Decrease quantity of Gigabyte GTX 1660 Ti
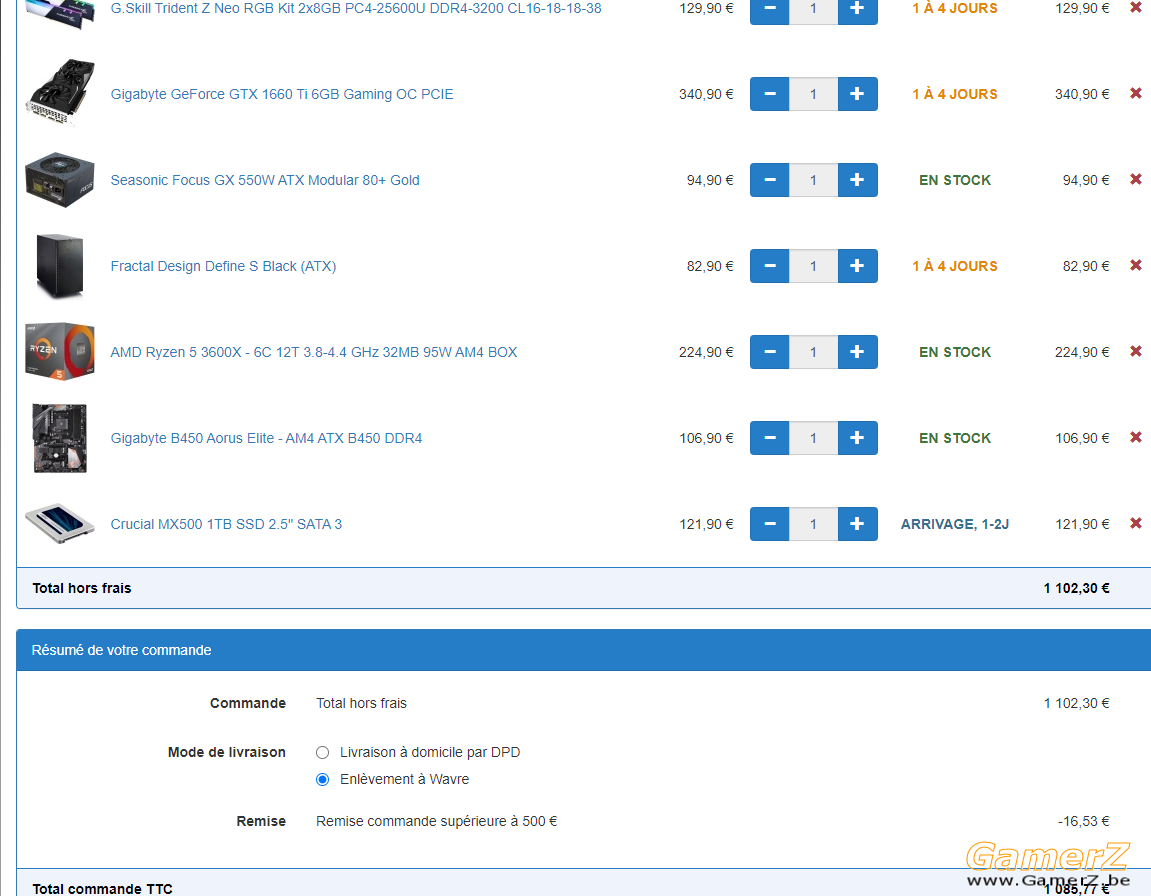The image size is (1151, 896). 769,94
